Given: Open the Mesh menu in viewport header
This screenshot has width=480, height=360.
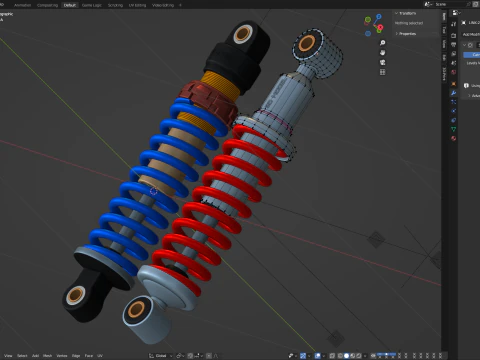Looking at the screenshot, I should coord(47,356).
